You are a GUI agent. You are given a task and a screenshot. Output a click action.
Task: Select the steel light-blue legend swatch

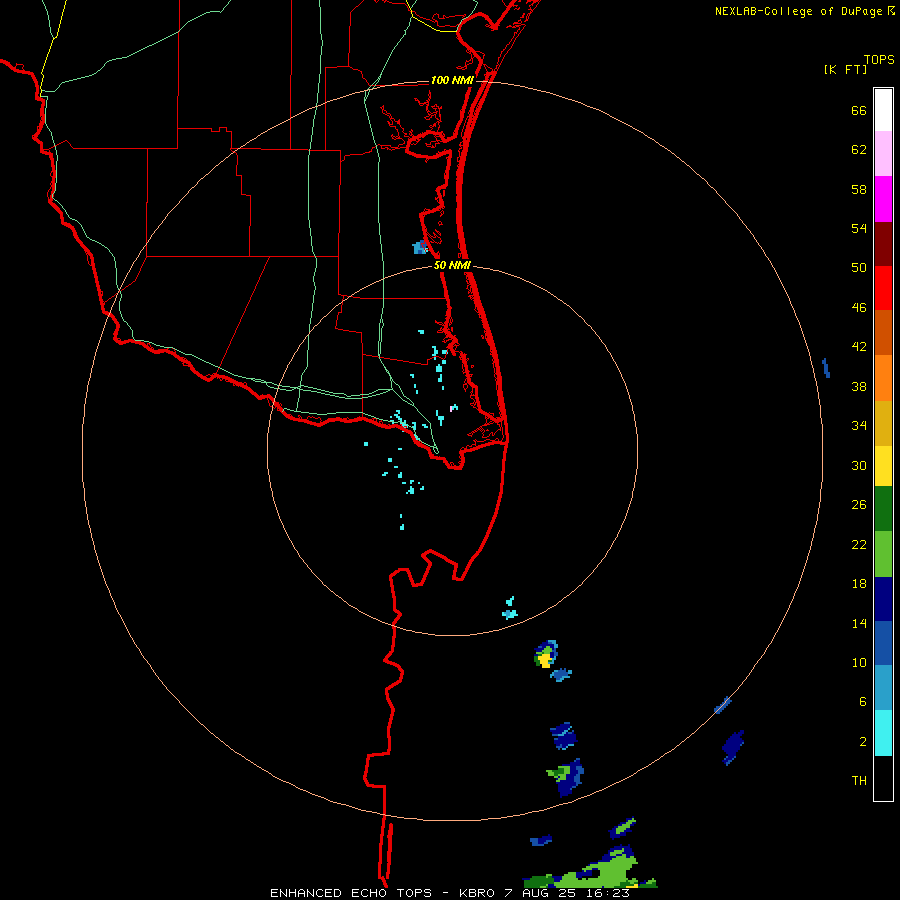tap(883, 688)
